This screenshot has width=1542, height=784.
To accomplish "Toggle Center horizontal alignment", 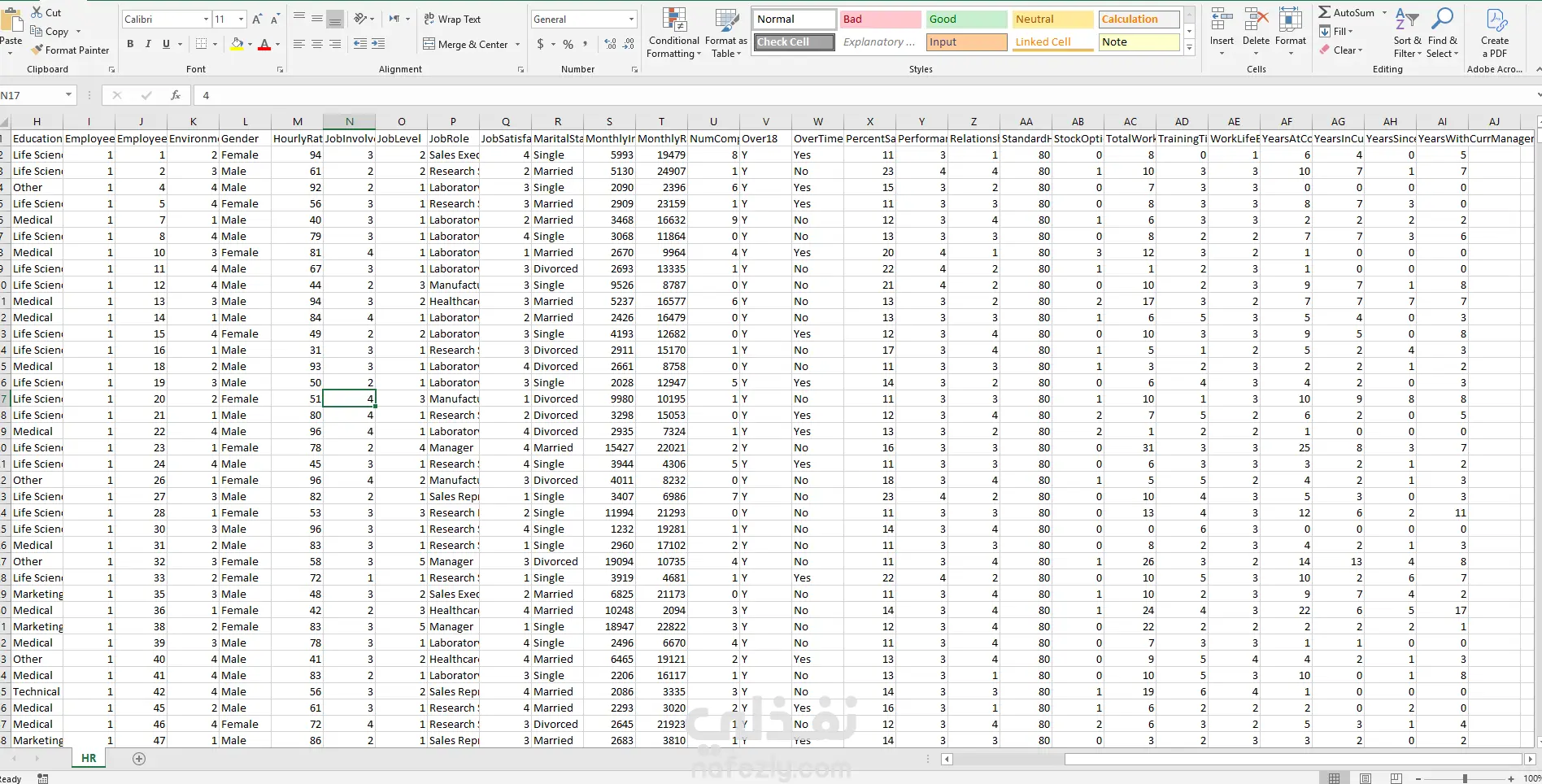I will point(316,44).
